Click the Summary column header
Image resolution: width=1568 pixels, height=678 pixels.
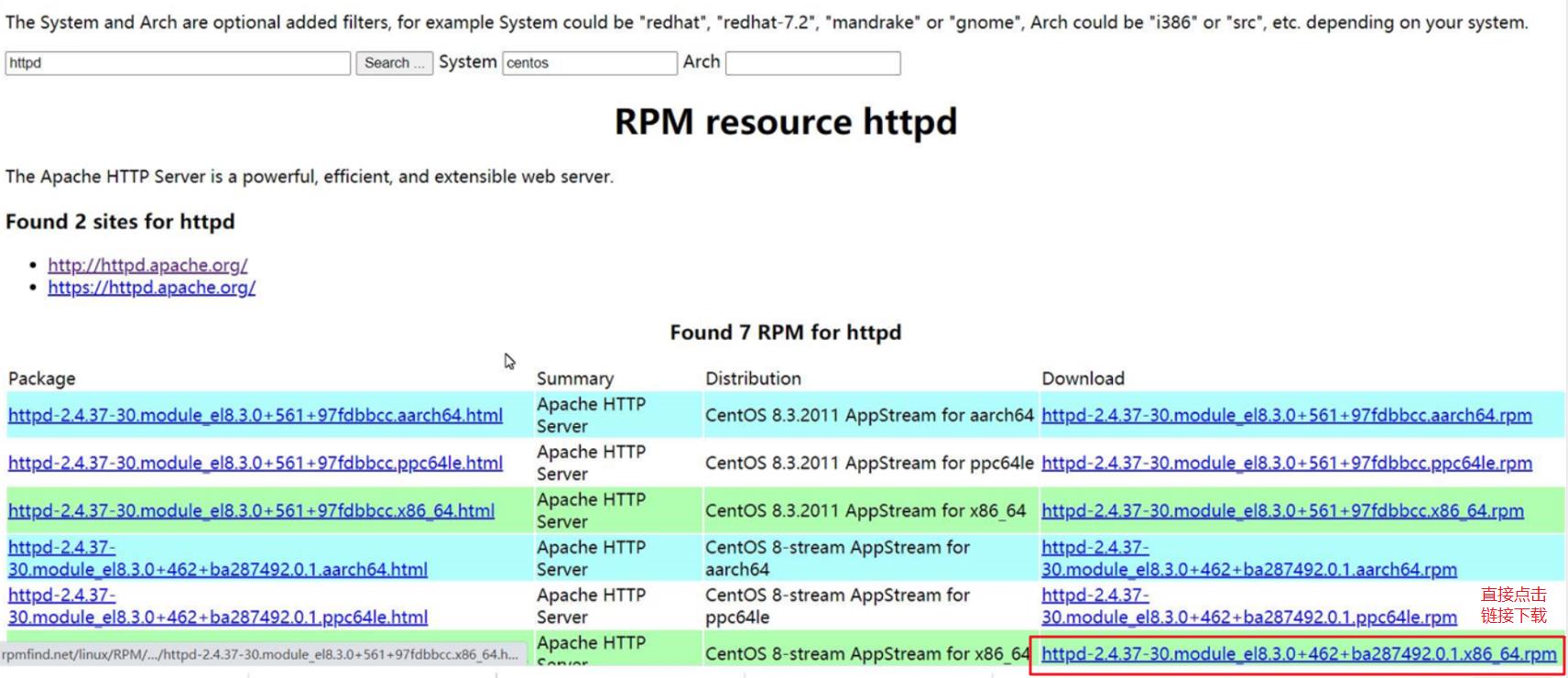pyautogui.click(x=575, y=378)
